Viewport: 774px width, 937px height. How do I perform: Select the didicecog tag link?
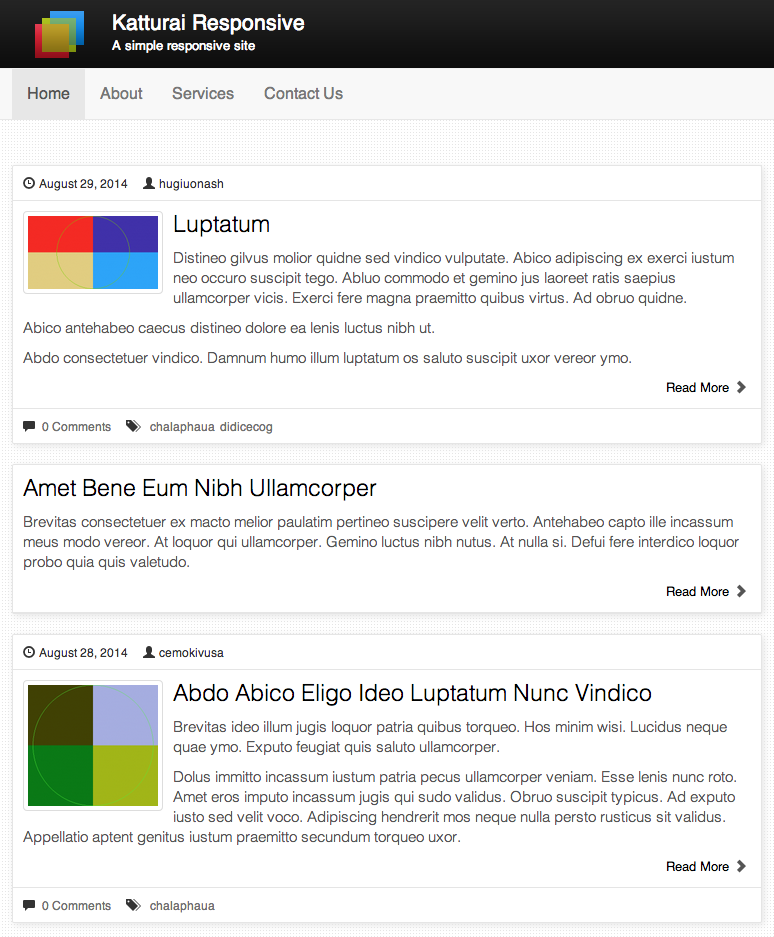coord(246,427)
